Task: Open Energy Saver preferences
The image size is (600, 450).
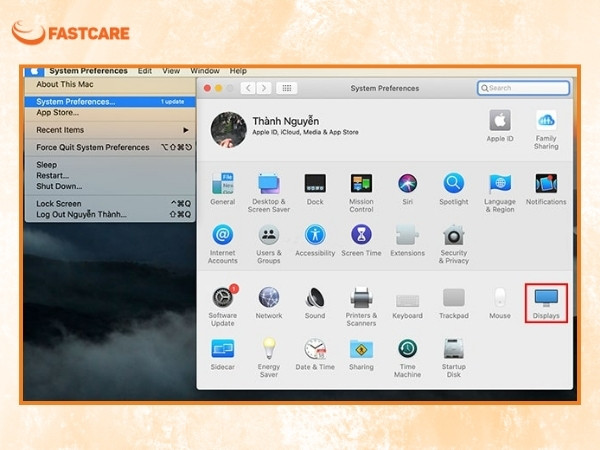Action: point(269,358)
